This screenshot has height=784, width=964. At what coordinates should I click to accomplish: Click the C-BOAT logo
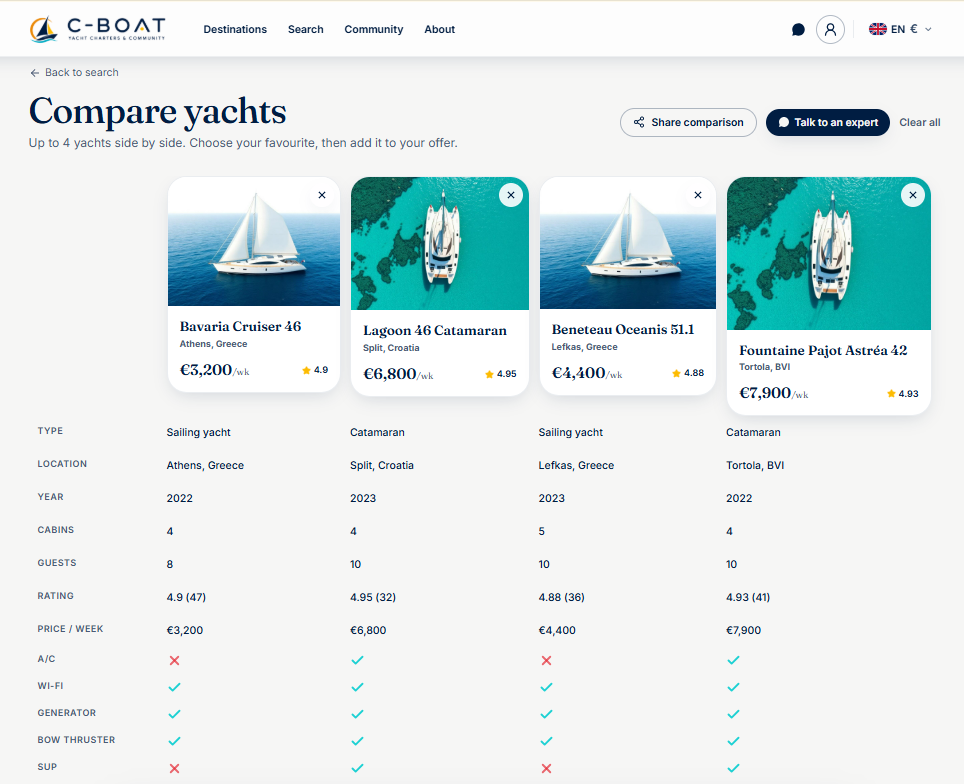(98, 29)
